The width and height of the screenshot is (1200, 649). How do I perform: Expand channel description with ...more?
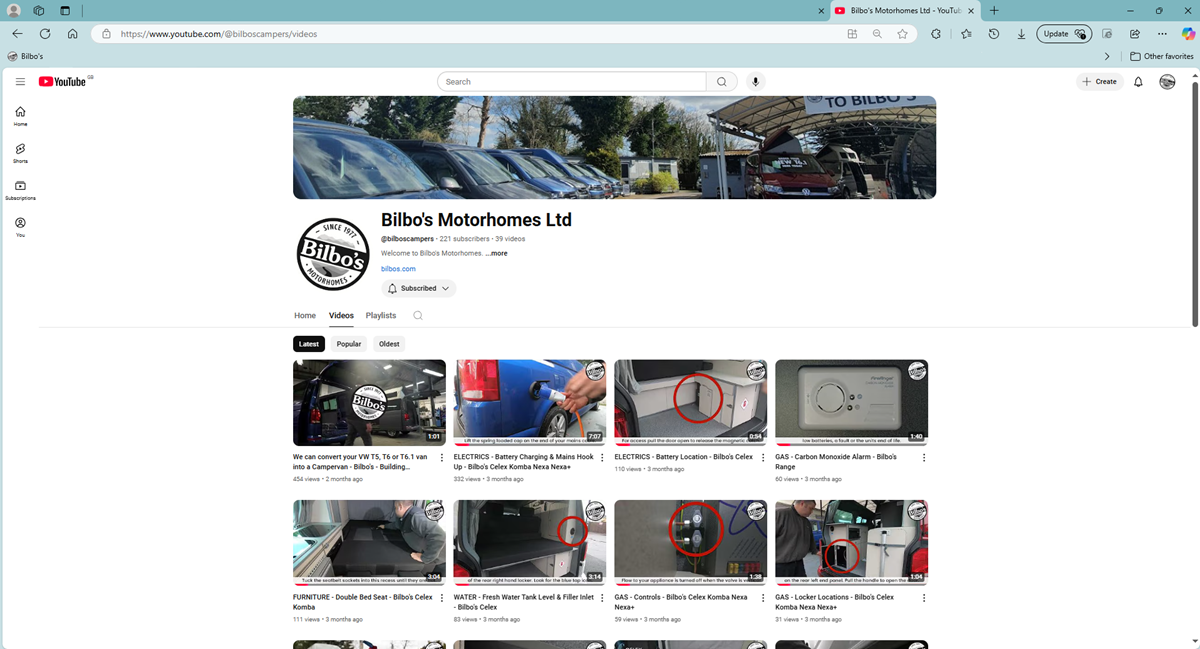[x=497, y=254]
